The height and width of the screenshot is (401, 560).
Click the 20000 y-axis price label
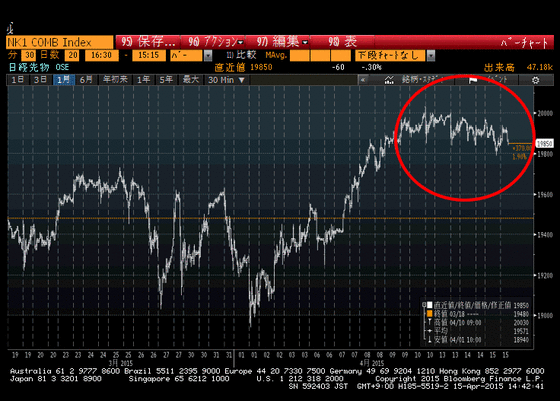pos(545,113)
